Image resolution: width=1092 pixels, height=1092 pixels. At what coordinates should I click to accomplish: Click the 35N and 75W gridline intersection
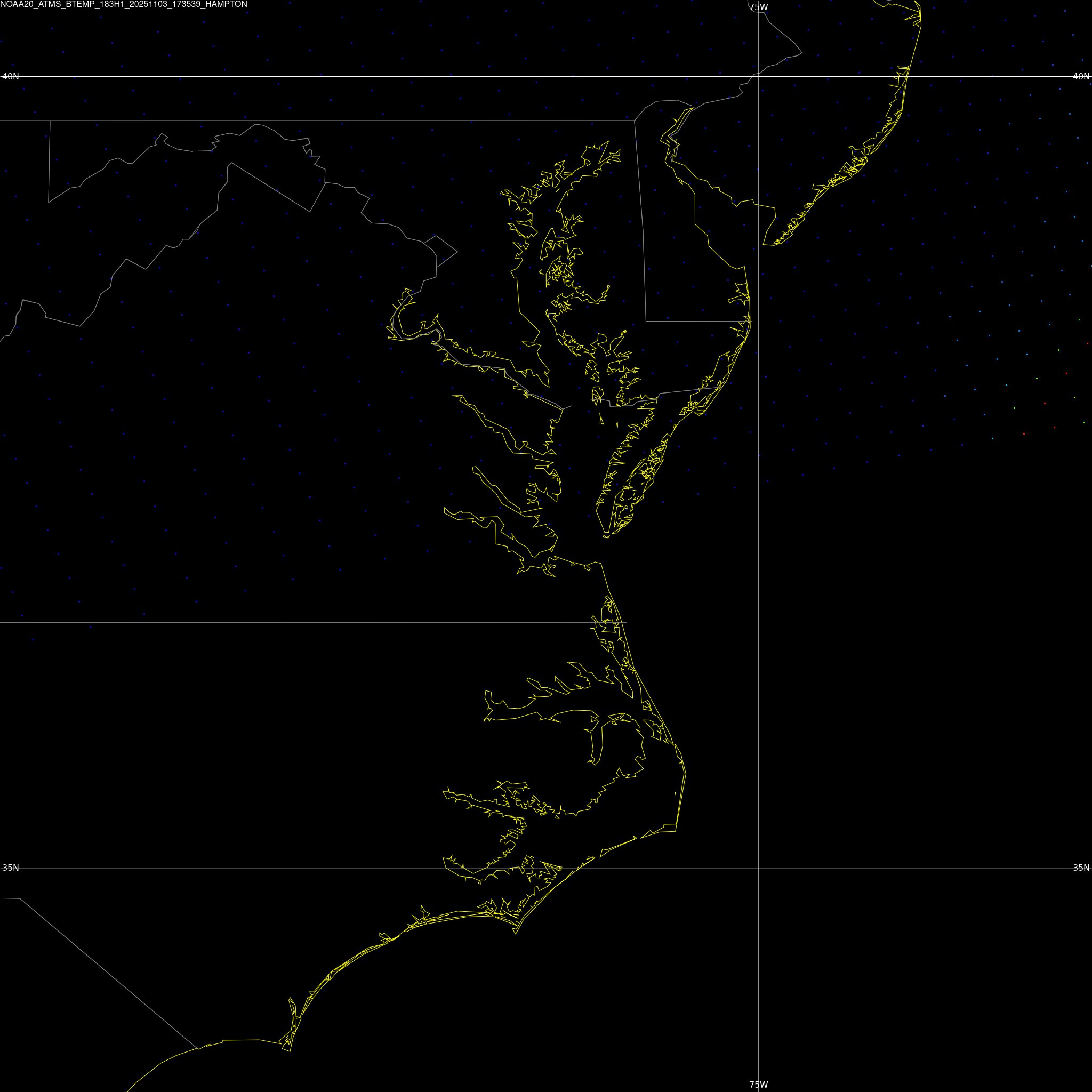click(758, 868)
